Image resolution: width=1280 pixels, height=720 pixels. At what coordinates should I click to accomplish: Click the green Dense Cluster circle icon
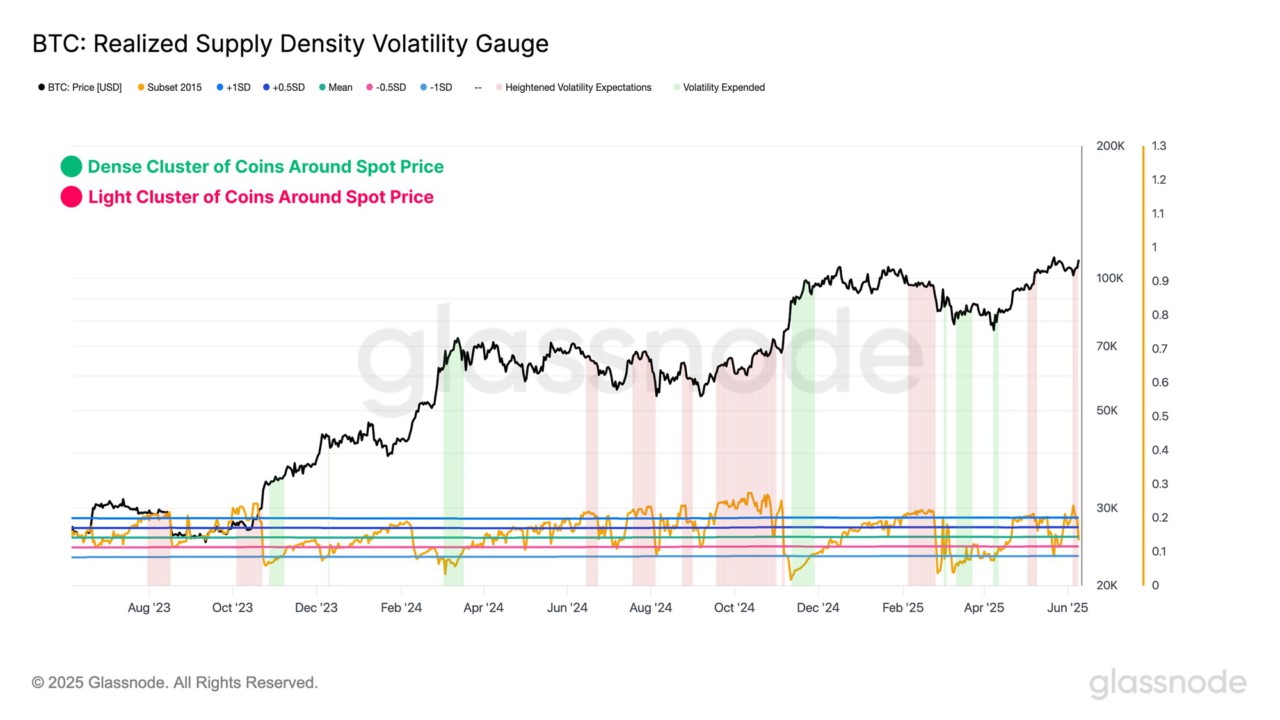(x=71, y=167)
